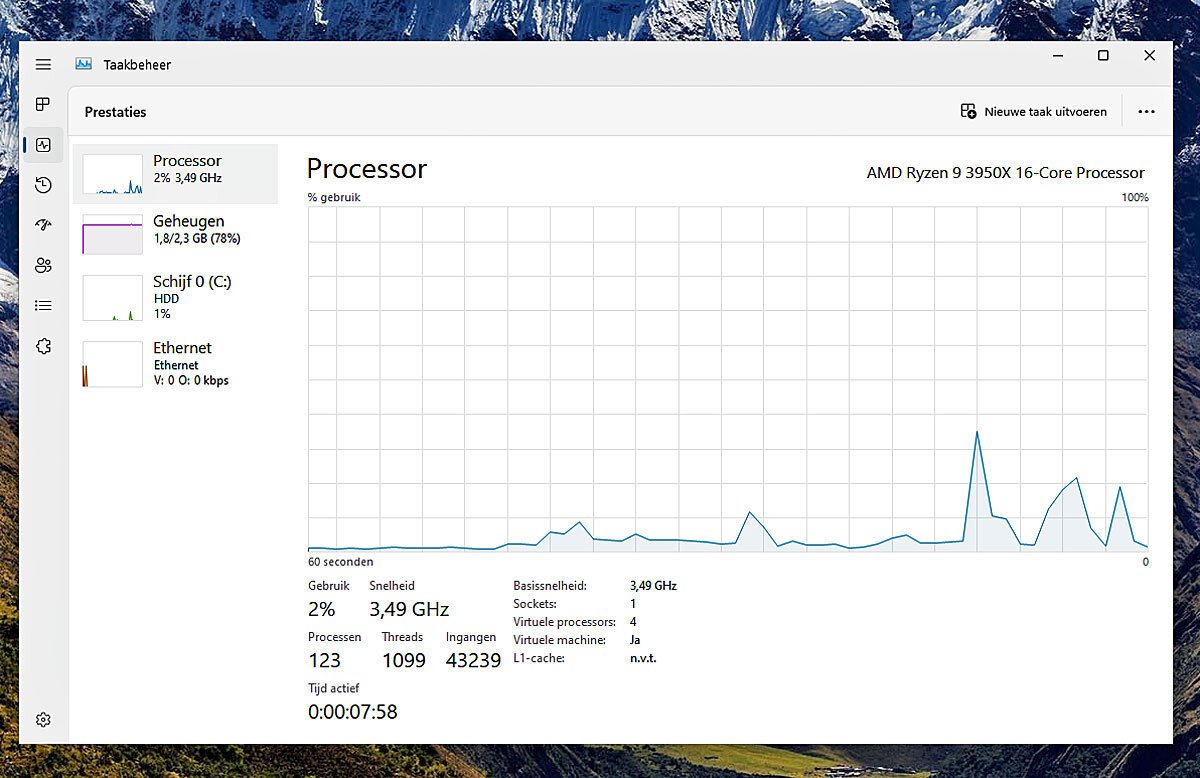The height and width of the screenshot is (778, 1200).
Task: Click the Virtuele processors value 4
Action: [x=633, y=622]
